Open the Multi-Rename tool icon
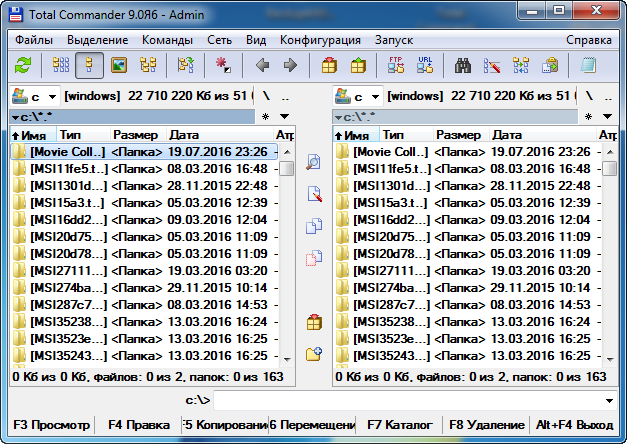 click(x=491, y=66)
